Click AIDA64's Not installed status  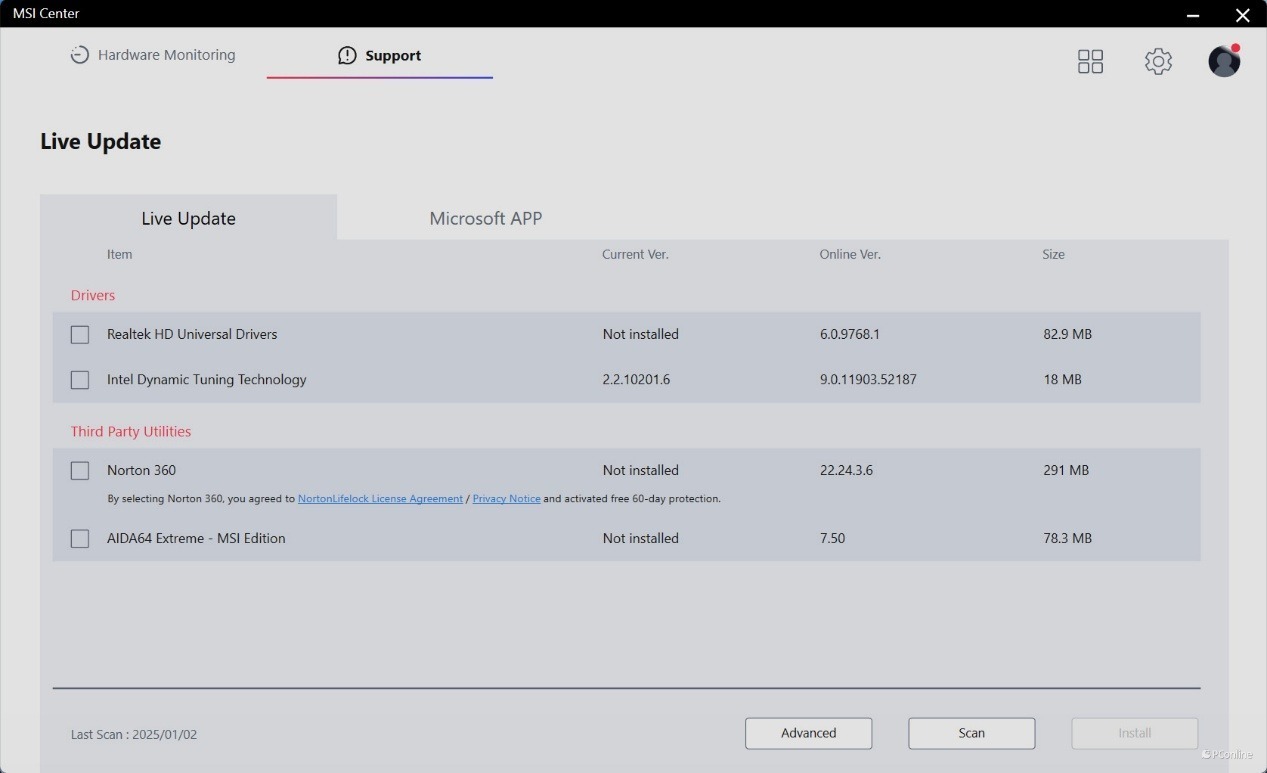coord(640,538)
